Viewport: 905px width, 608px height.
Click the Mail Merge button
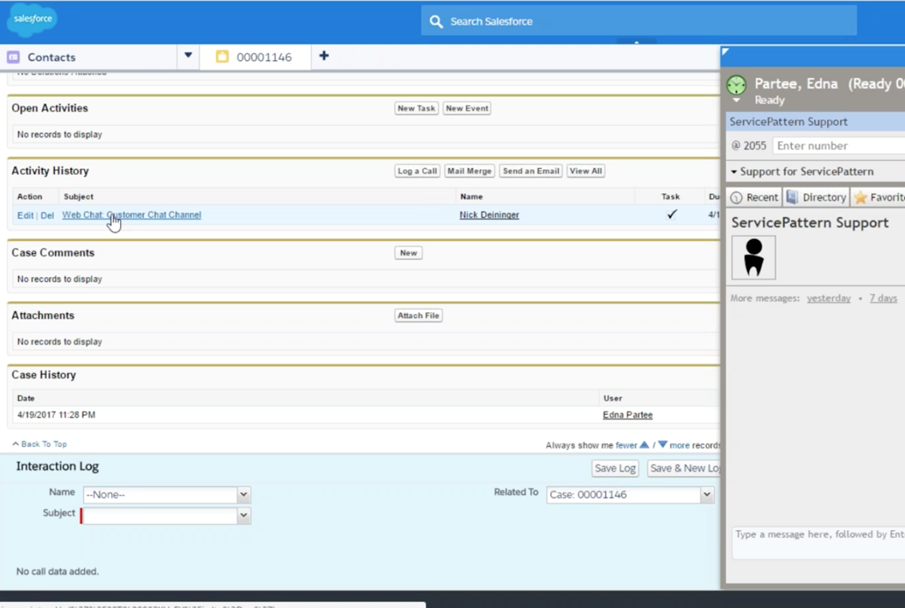pyautogui.click(x=469, y=171)
